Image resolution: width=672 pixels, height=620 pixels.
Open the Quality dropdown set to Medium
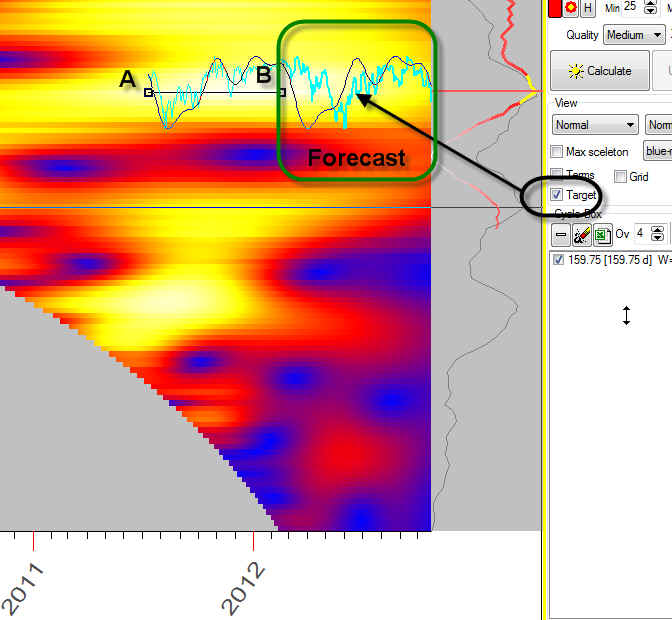click(634, 35)
